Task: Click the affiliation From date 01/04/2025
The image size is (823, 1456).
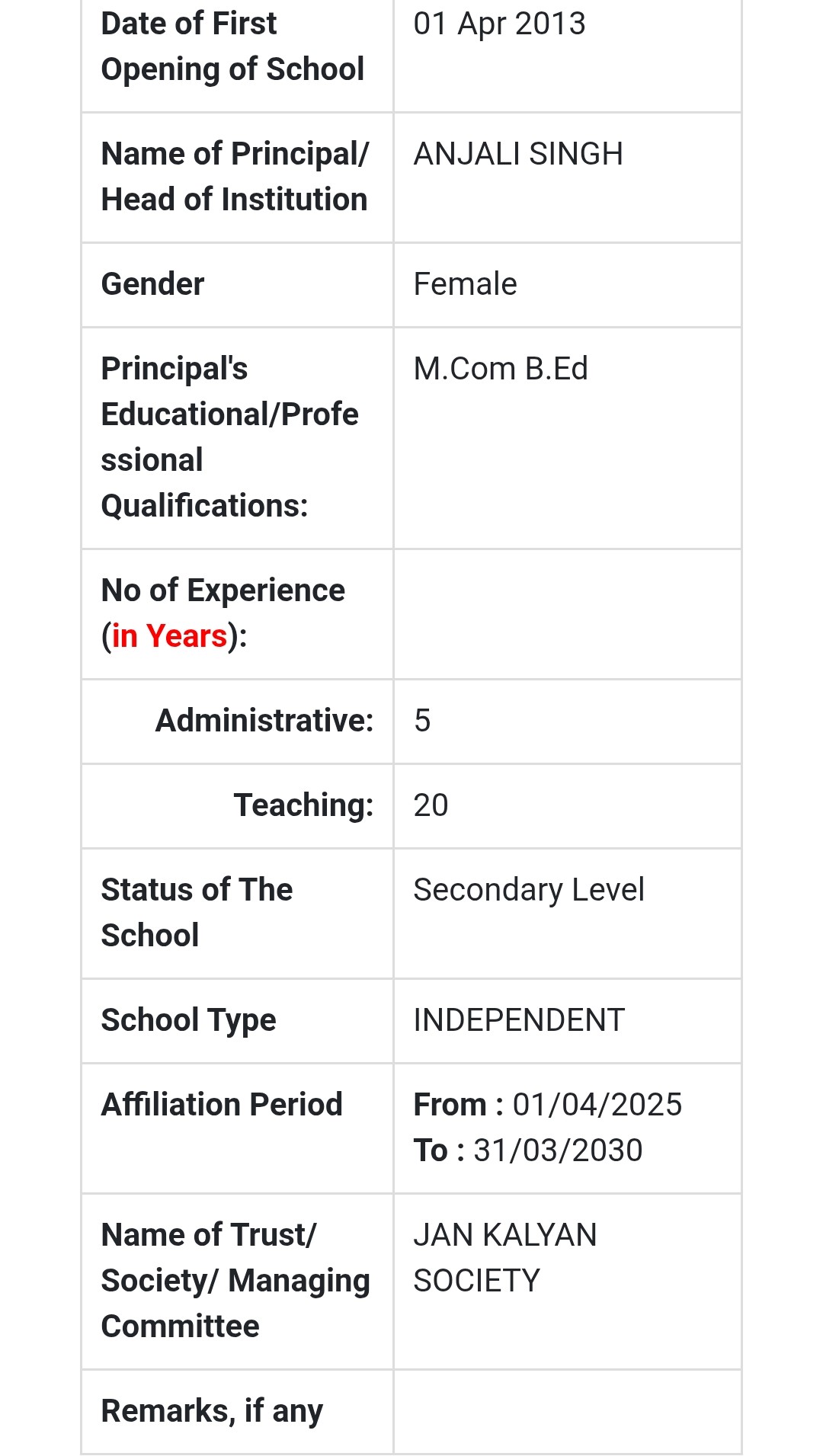Action: (x=597, y=1105)
